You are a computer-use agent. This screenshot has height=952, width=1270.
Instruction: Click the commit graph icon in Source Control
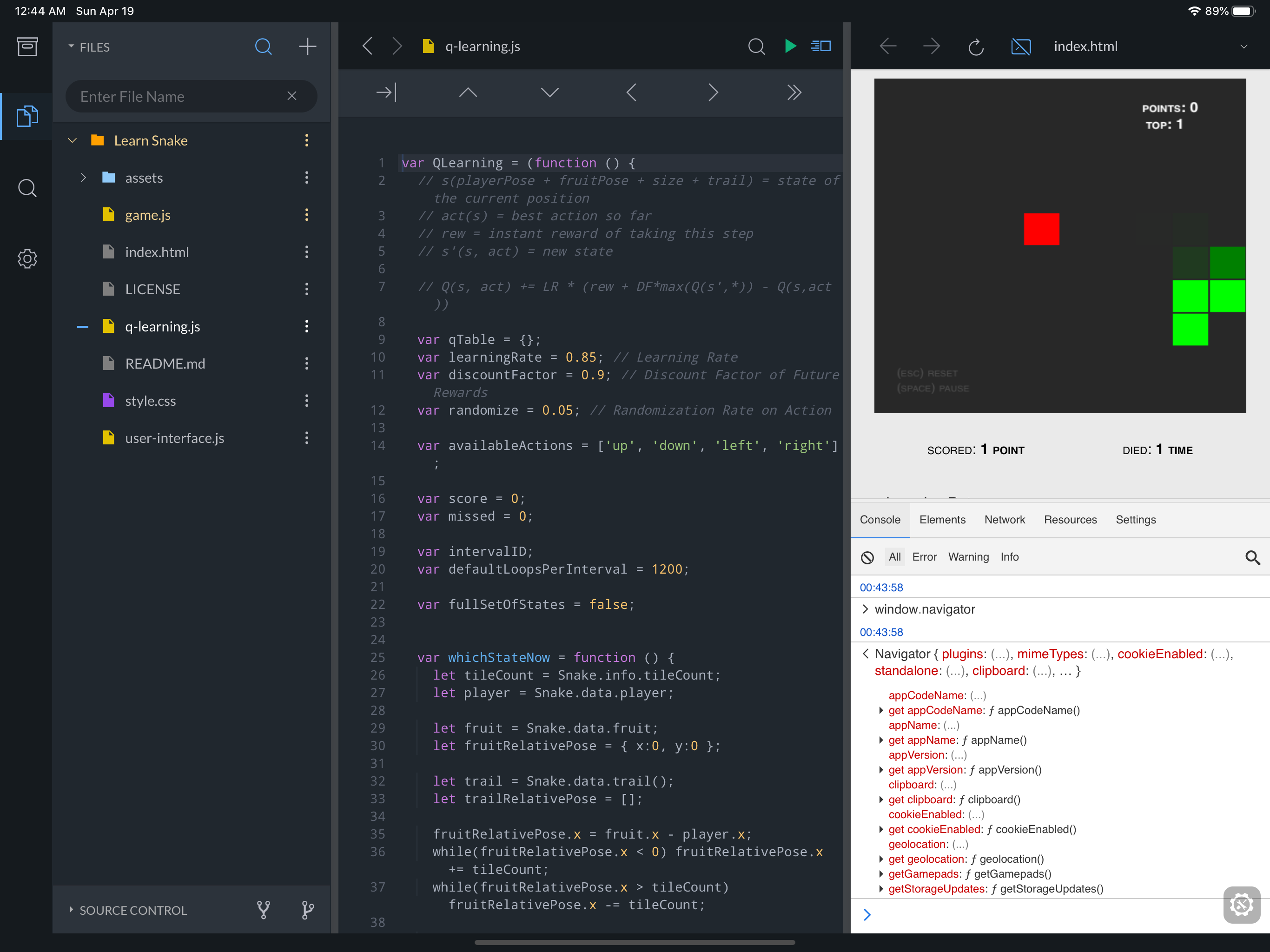(264, 910)
